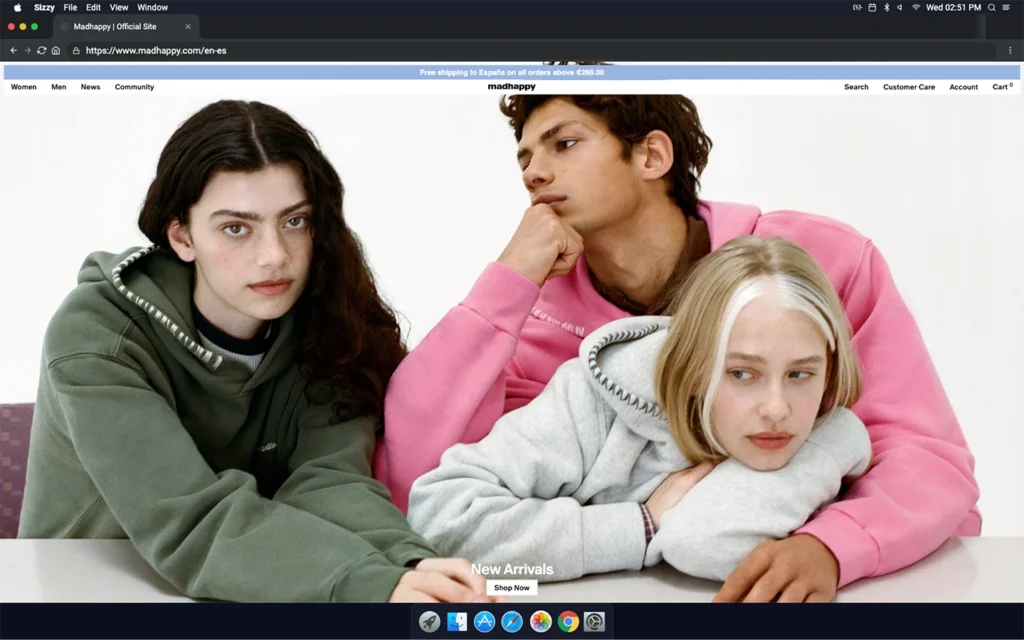Viewport: 1024px width, 640px height.
Task: Click the browser back arrow
Action: pos(13,50)
